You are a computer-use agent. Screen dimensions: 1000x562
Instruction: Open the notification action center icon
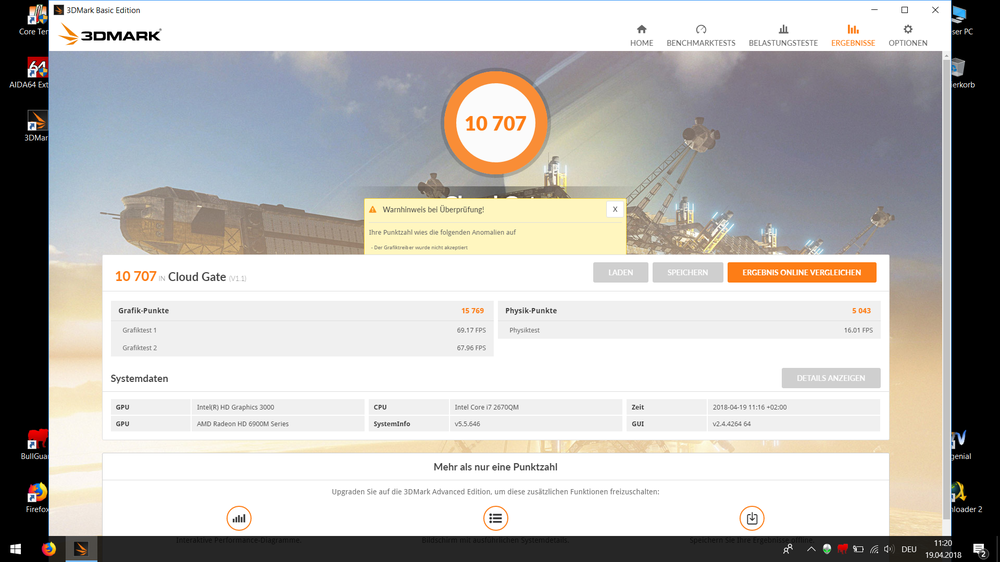(980, 549)
